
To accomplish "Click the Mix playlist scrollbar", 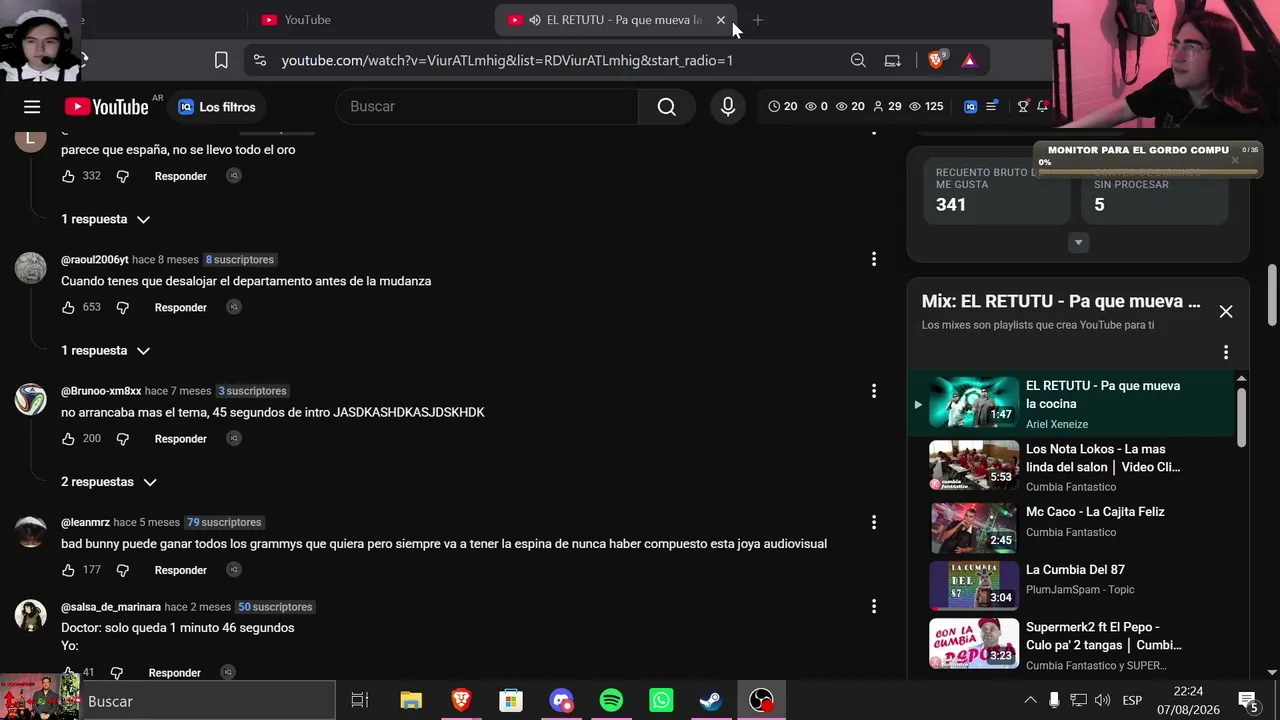I will point(1242,416).
